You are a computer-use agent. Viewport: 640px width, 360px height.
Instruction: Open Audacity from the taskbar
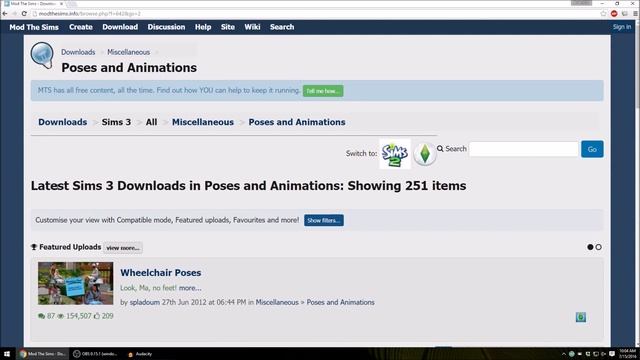[140, 354]
